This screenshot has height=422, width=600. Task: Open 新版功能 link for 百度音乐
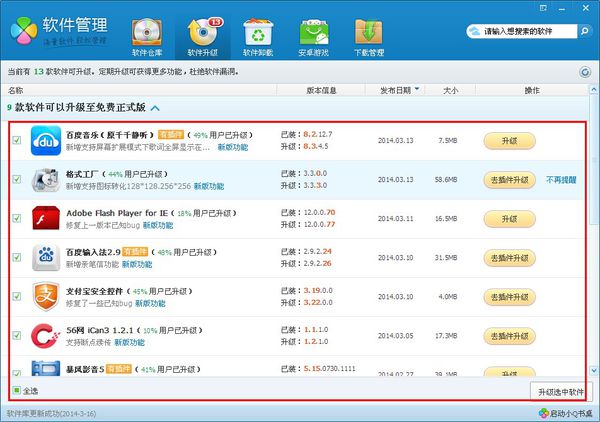coord(233,147)
